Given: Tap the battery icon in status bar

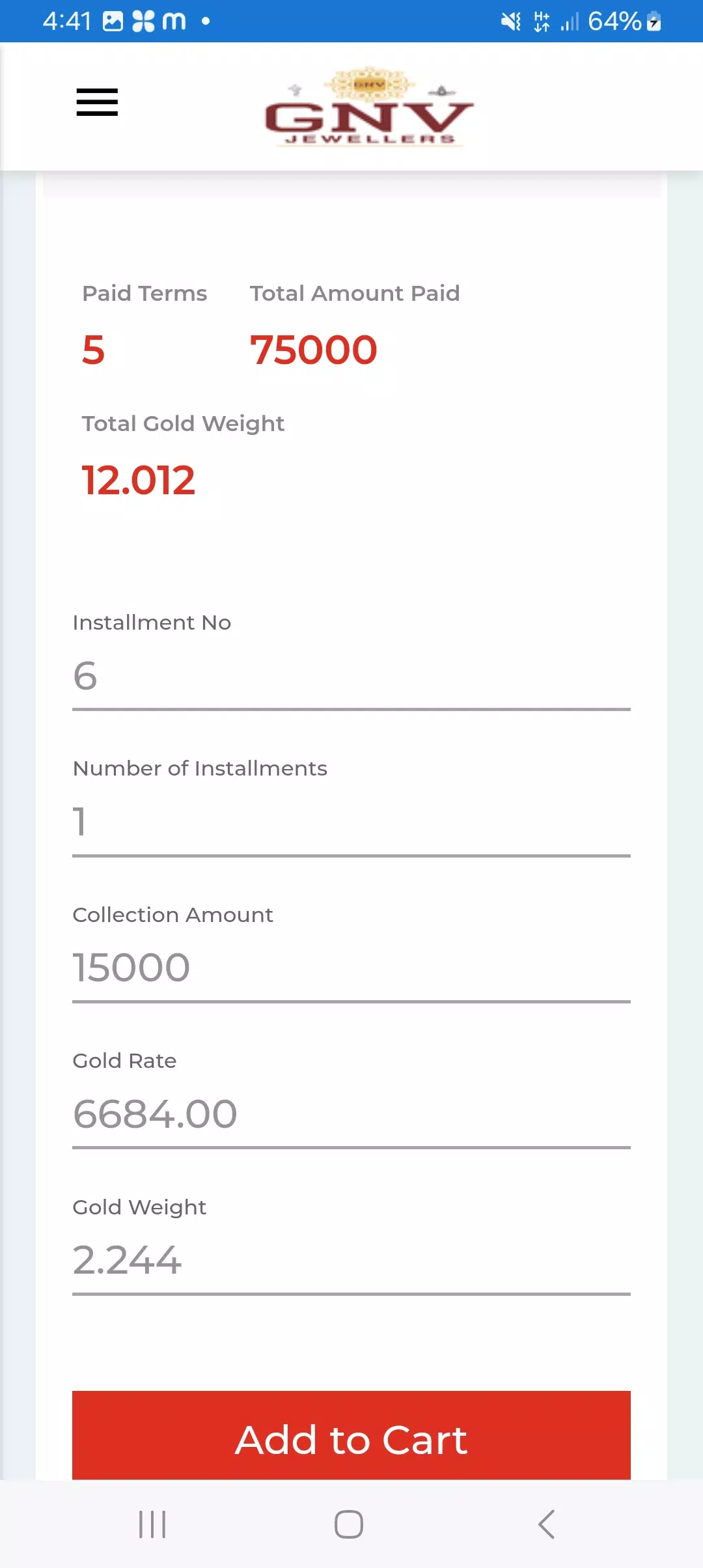Looking at the screenshot, I should coord(654,21).
